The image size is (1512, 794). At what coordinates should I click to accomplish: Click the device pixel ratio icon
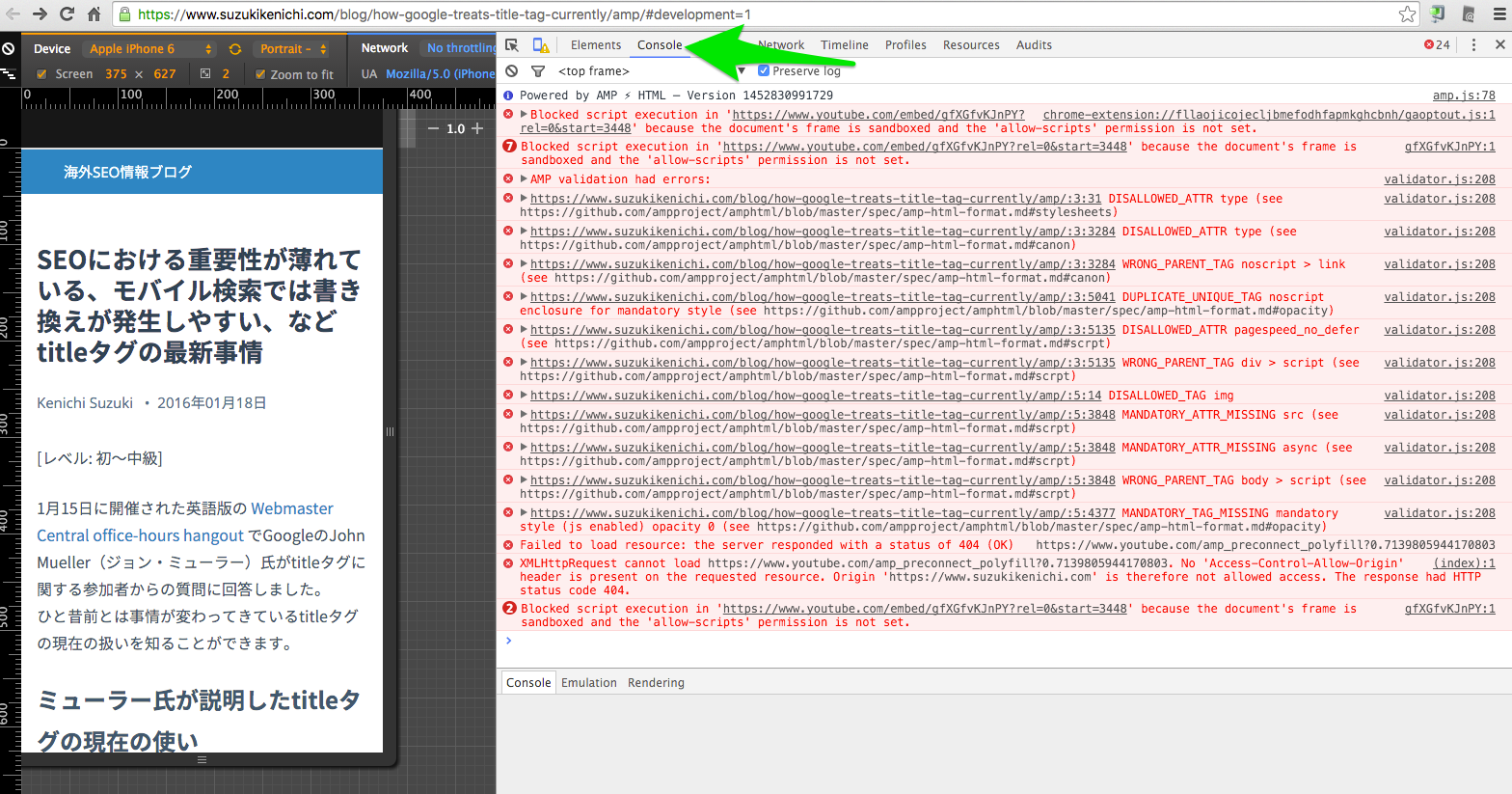click(205, 73)
